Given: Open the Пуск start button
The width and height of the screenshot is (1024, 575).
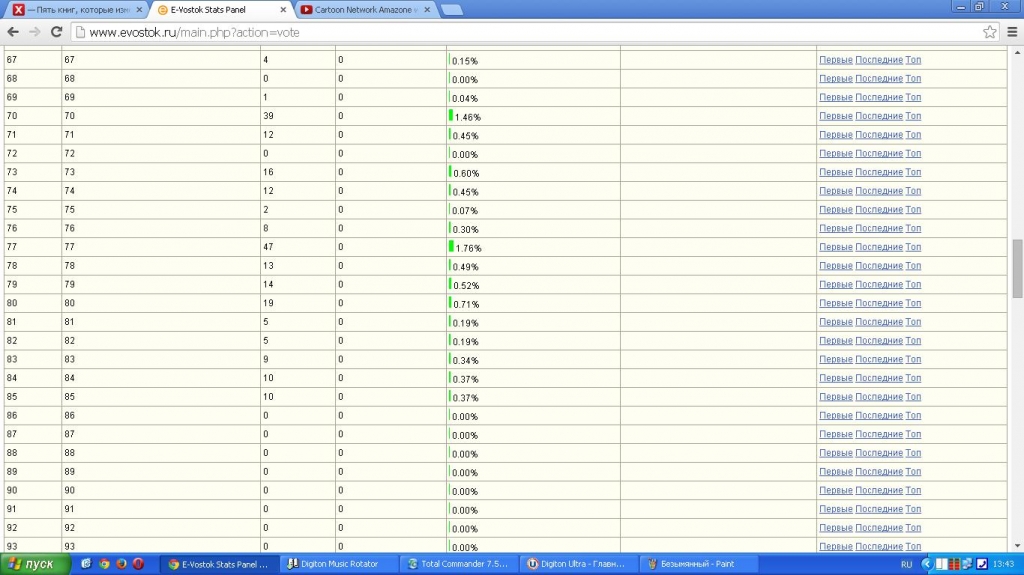Looking at the screenshot, I should click(x=36, y=564).
